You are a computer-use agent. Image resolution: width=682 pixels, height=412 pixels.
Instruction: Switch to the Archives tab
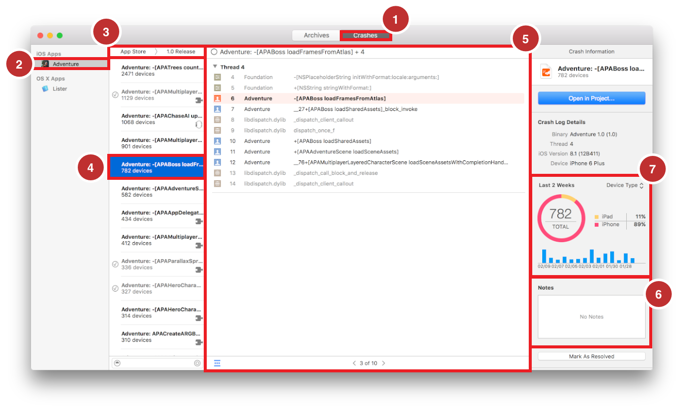(x=316, y=35)
